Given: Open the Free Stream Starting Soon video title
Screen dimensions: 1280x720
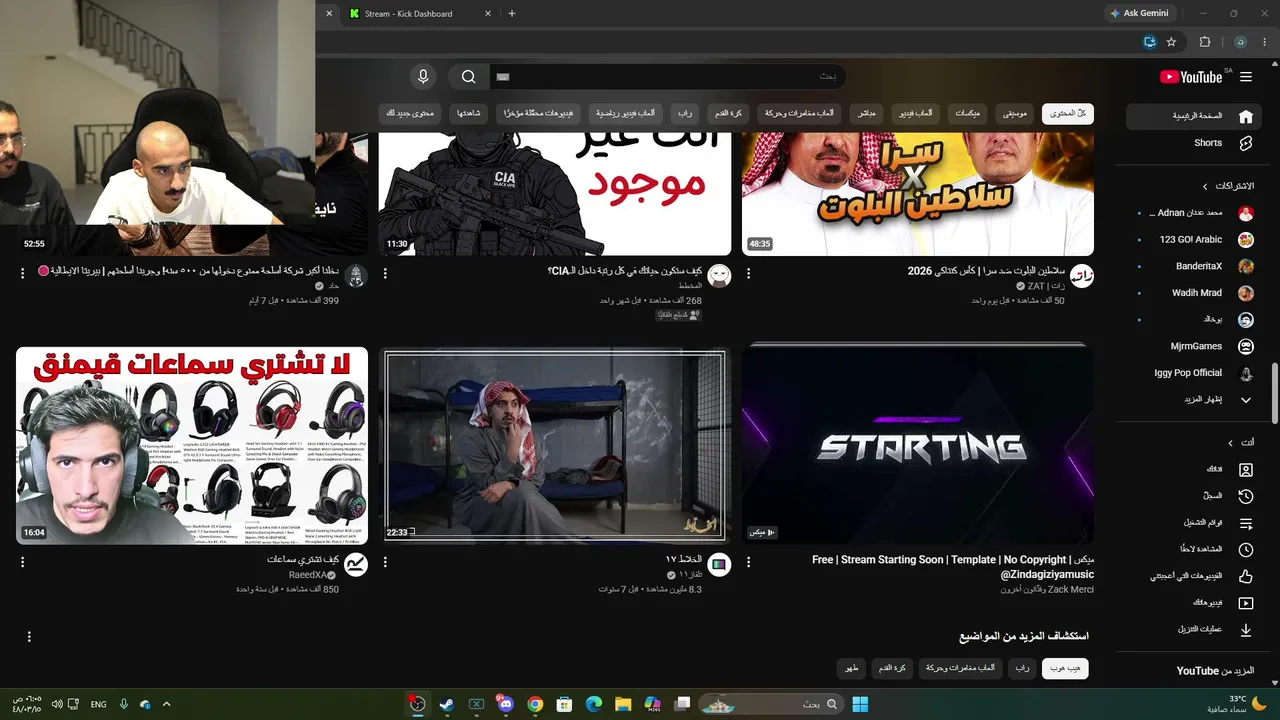Looking at the screenshot, I should click(953, 567).
